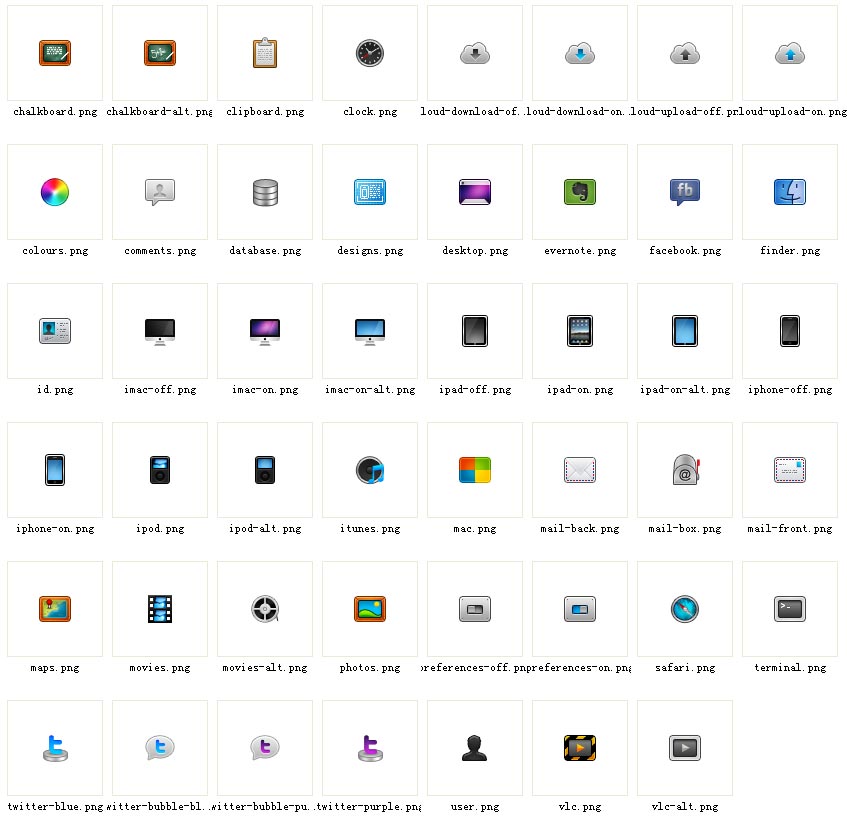Click the movies-alt film reel icon
Viewport: 847px width, 826px height.
click(x=265, y=609)
